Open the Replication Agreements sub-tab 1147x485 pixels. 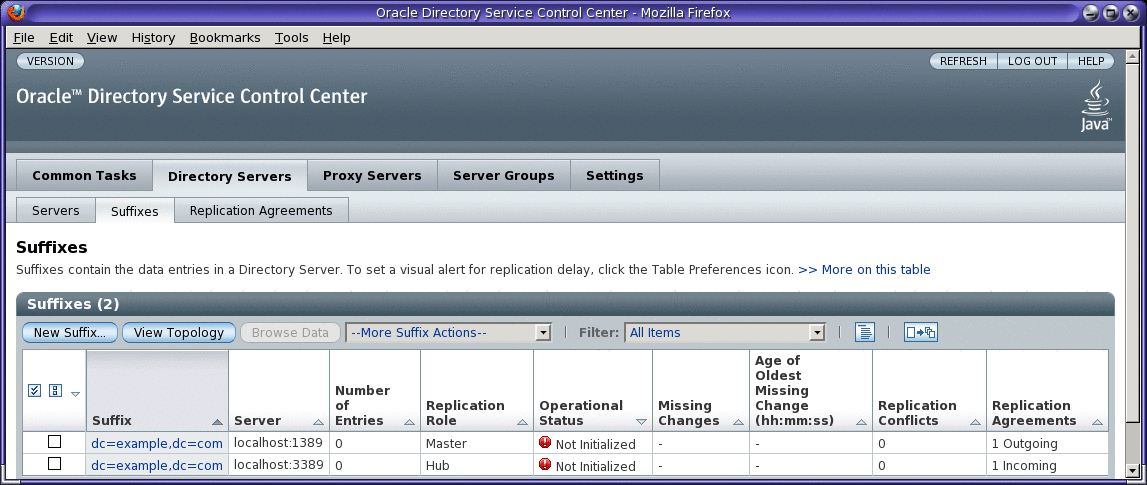pyautogui.click(x=261, y=211)
